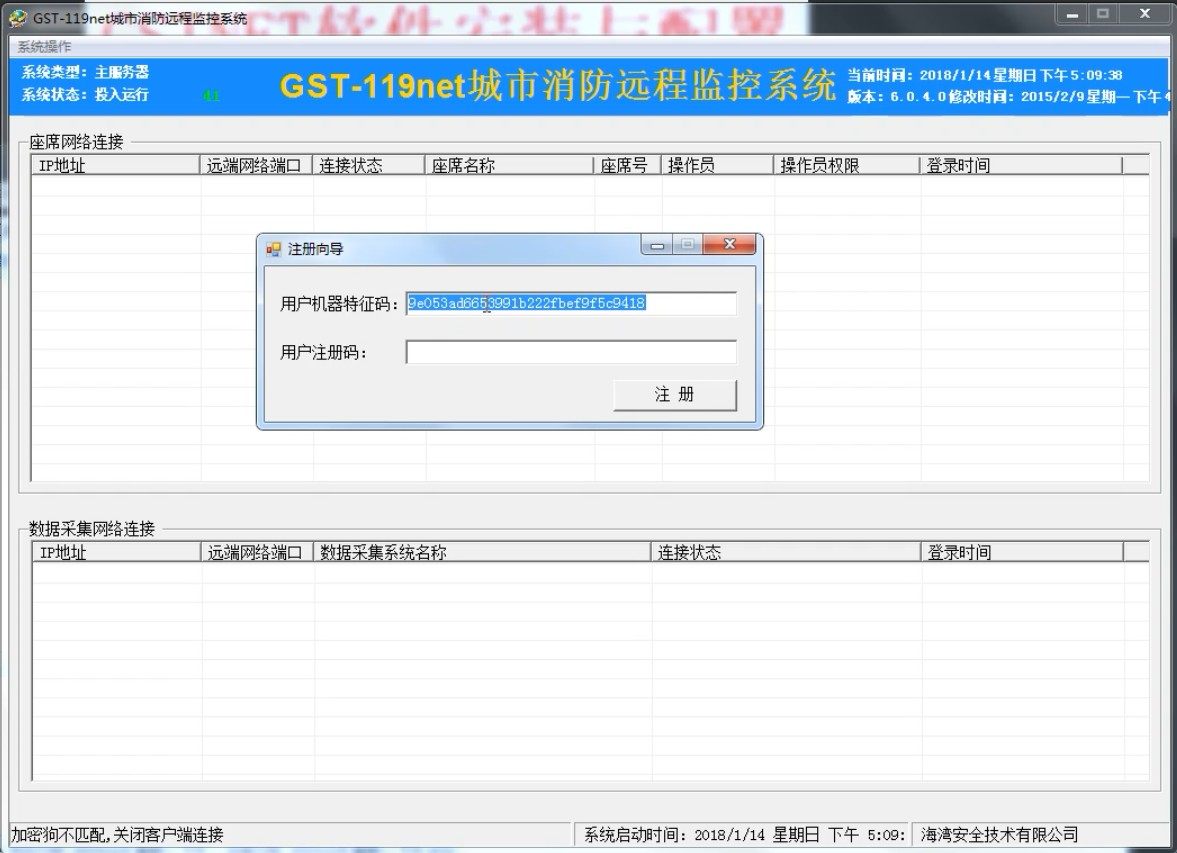Click 海湾安全技术有限公司 in status bar

tap(1000, 835)
